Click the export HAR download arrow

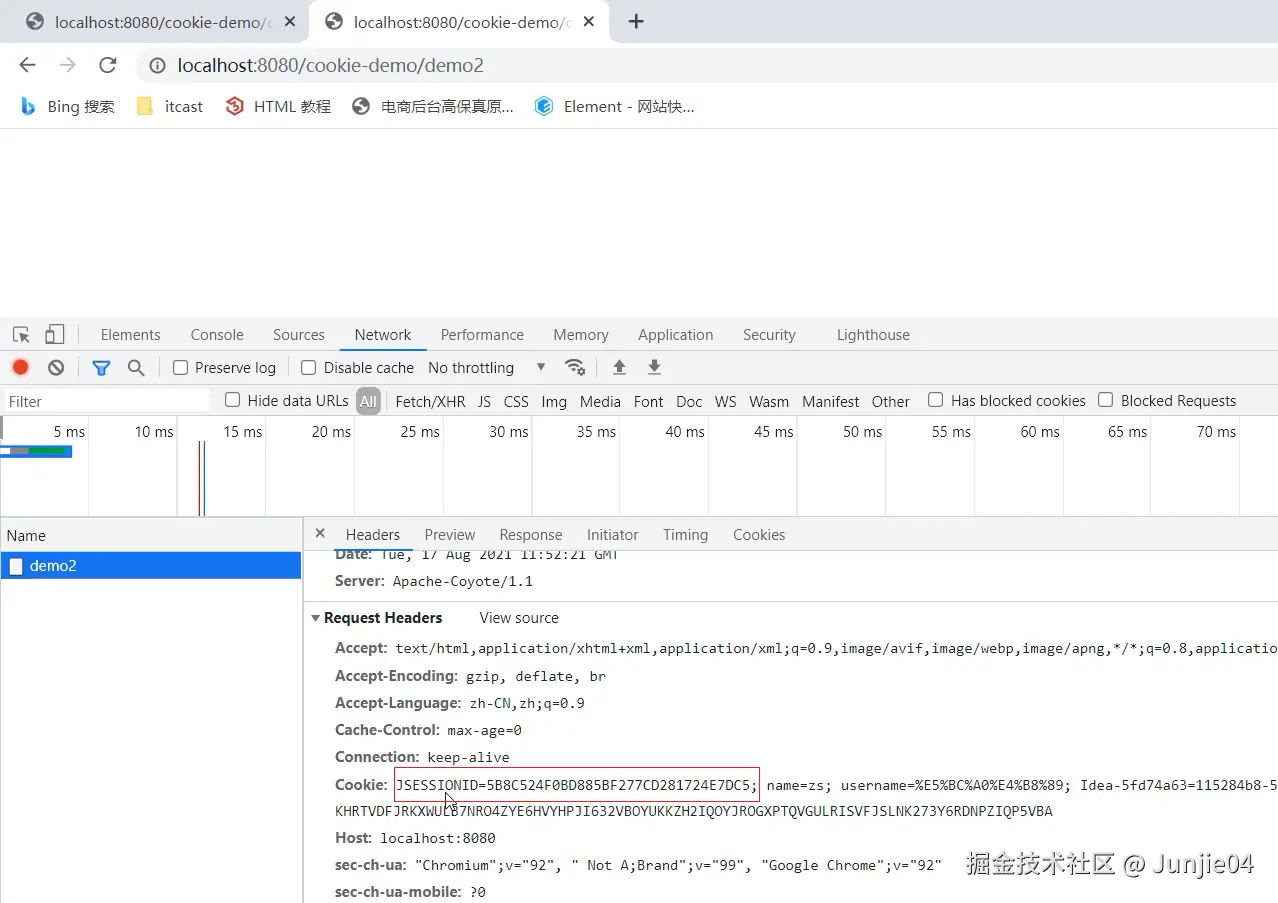pyautogui.click(x=654, y=367)
